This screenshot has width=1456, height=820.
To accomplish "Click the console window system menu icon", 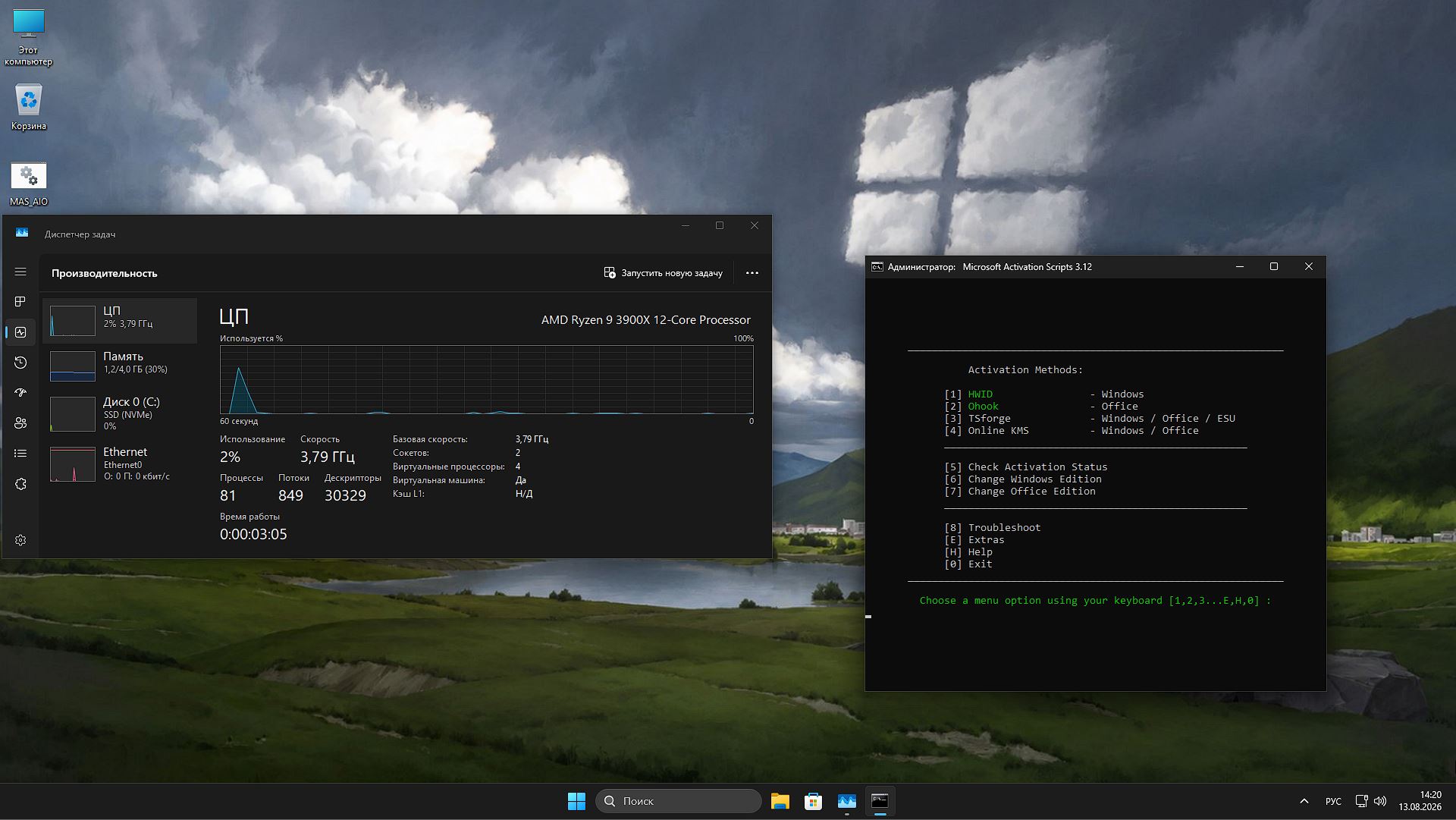I will pyautogui.click(x=877, y=267).
